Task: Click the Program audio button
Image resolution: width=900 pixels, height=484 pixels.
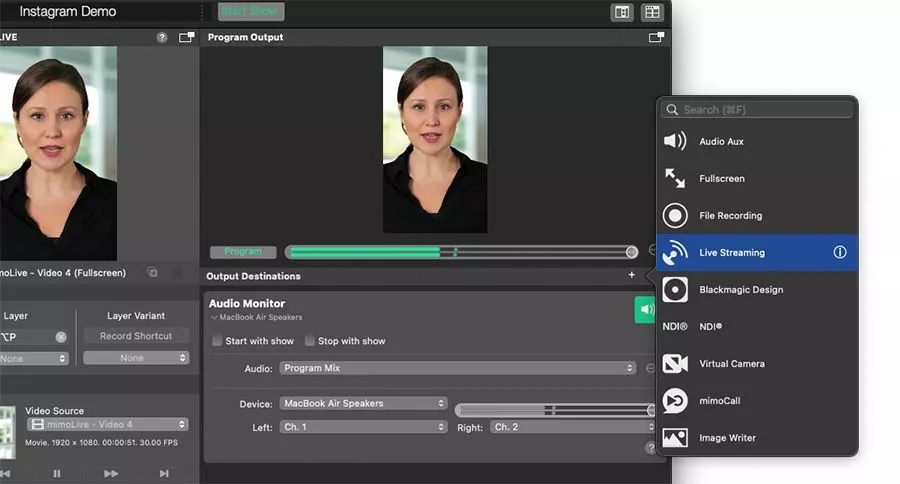Action: coord(243,251)
